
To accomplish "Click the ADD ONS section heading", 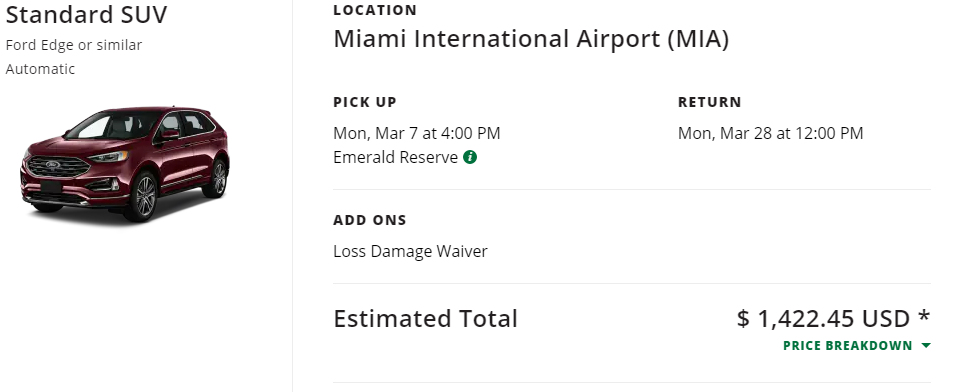I will coord(370,220).
